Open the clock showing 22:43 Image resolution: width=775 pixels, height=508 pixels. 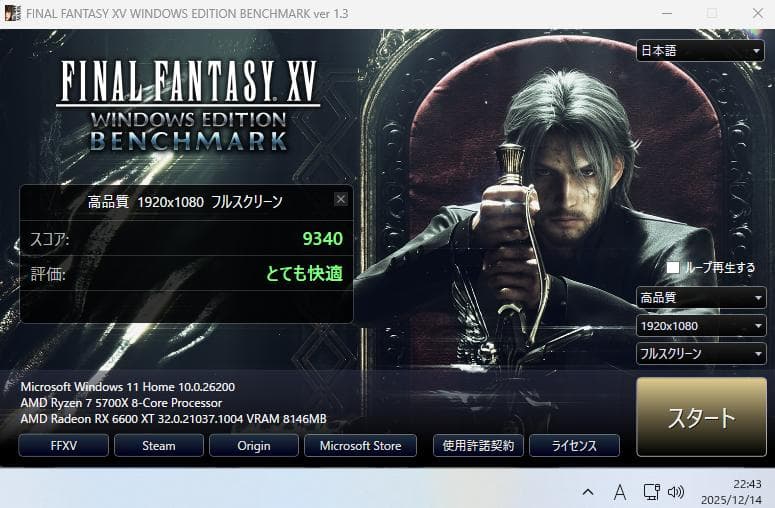[731, 492]
